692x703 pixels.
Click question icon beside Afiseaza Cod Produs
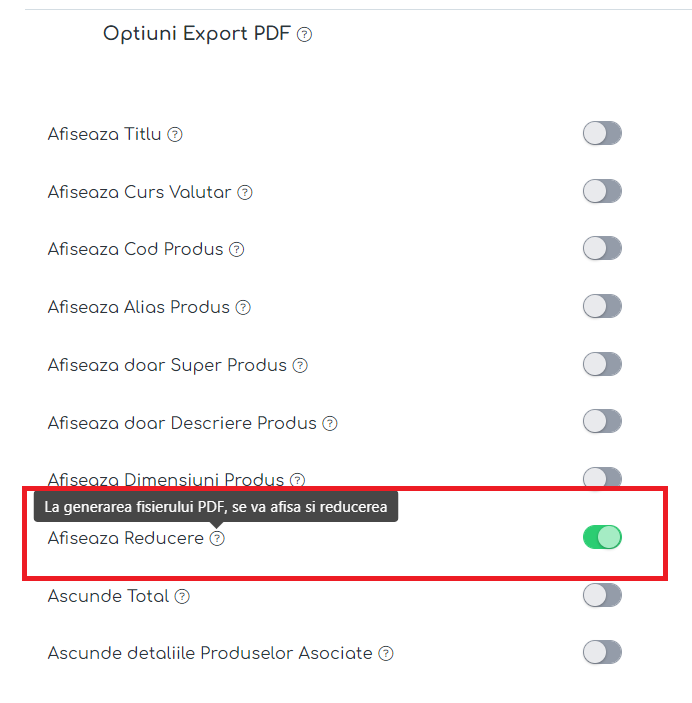pyautogui.click(x=237, y=250)
